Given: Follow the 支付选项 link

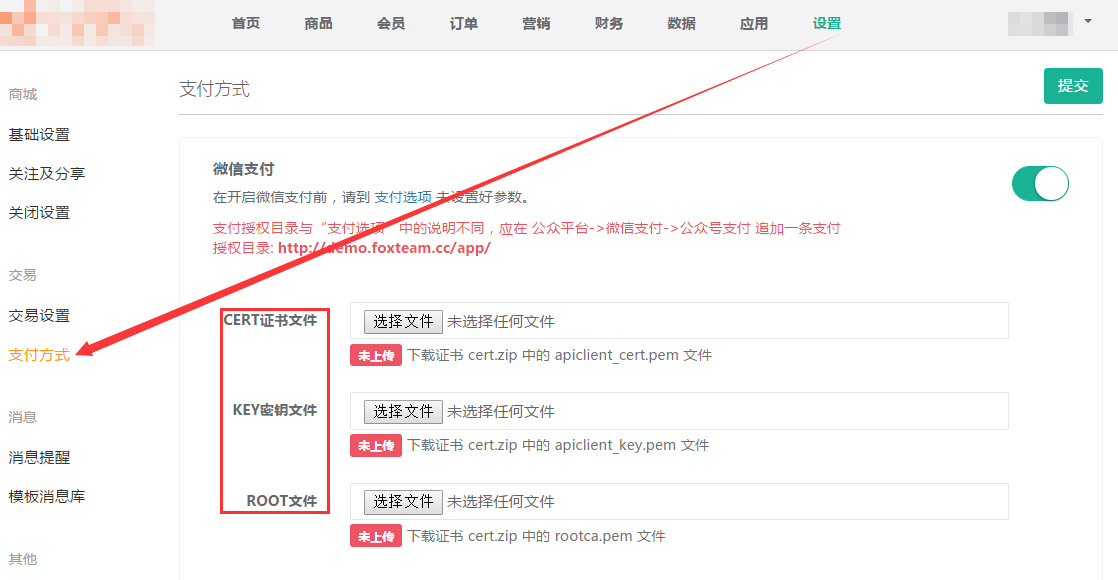Looking at the screenshot, I should click(x=403, y=197).
